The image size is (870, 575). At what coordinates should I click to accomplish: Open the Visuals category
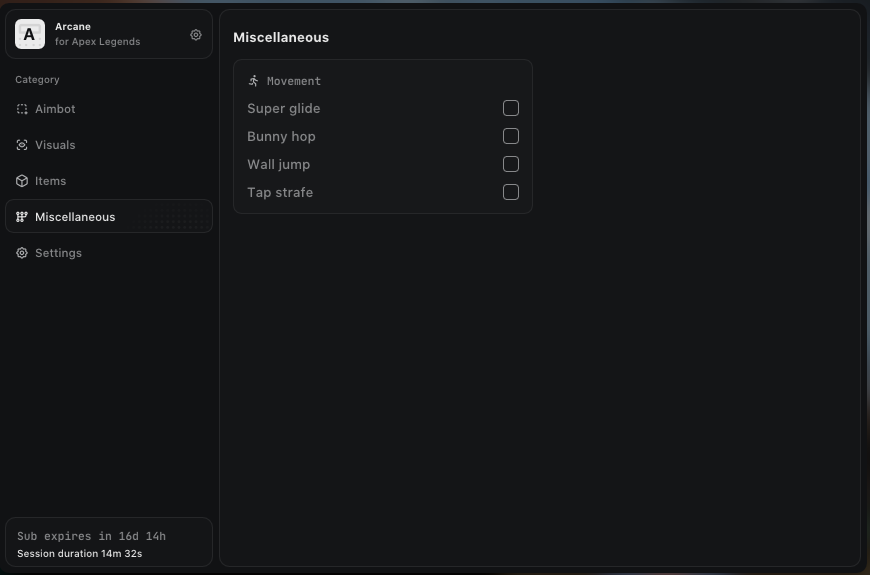pyautogui.click(x=55, y=145)
